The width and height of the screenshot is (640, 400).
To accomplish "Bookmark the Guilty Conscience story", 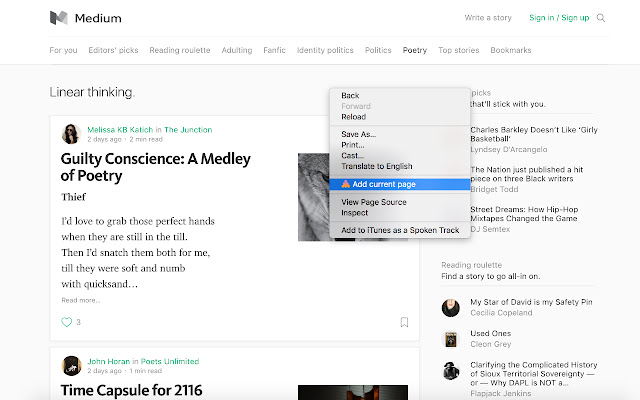I will (x=404, y=322).
